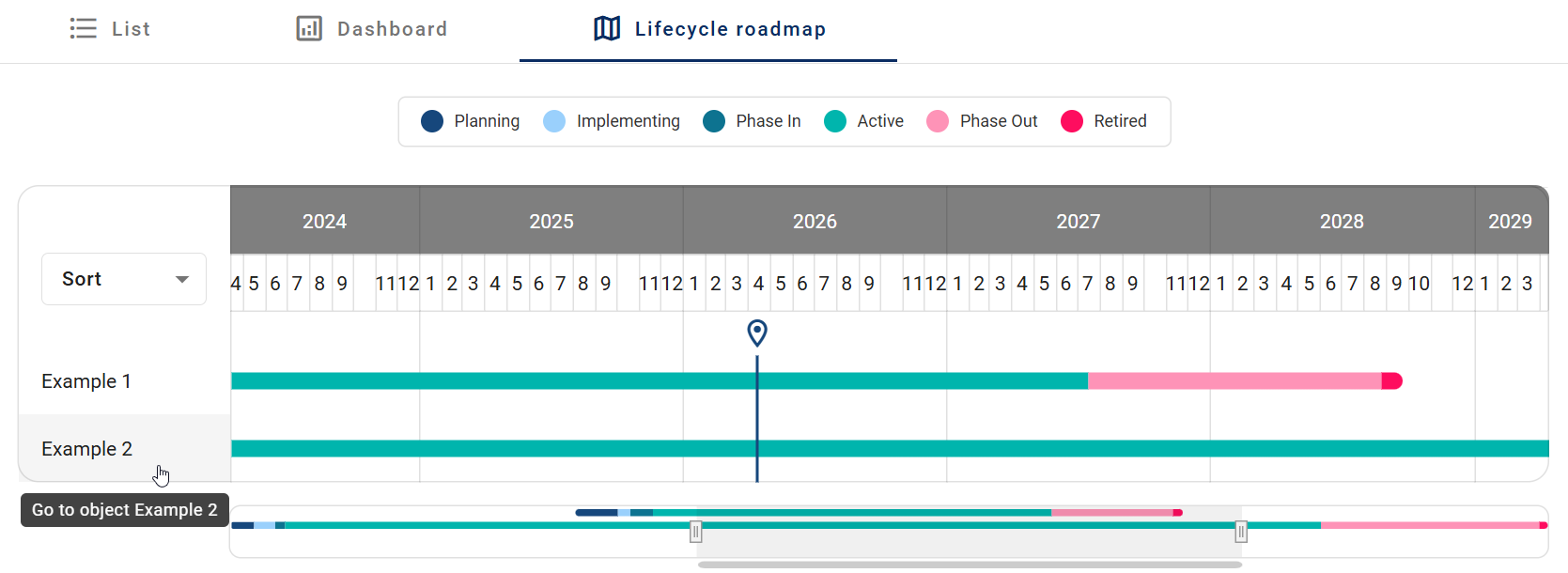The height and width of the screenshot is (573, 1568).
Task: Toggle the Phase Out legend item
Action: [x=982, y=121]
